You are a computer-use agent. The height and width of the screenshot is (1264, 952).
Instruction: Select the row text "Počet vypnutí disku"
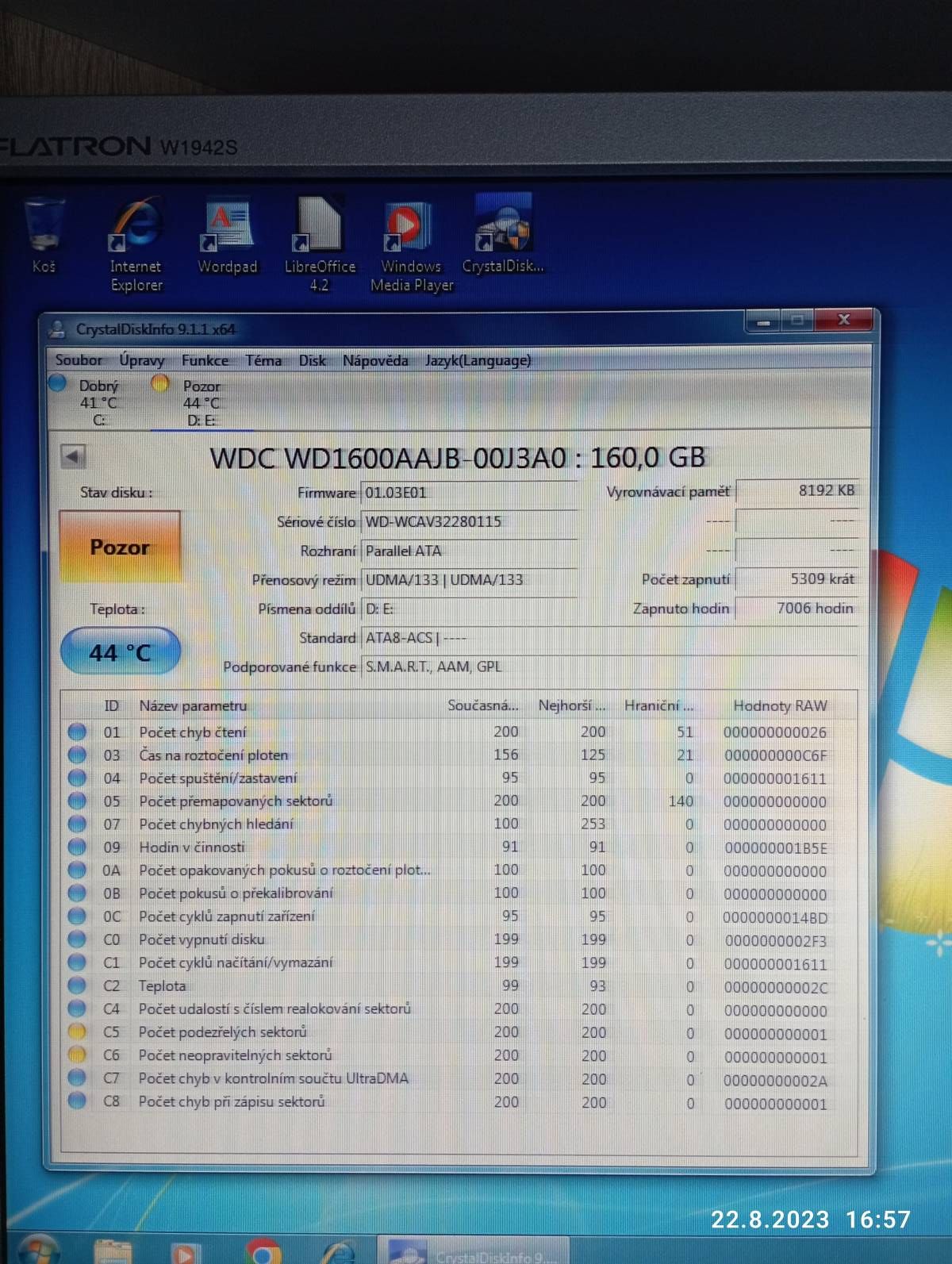coord(202,939)
